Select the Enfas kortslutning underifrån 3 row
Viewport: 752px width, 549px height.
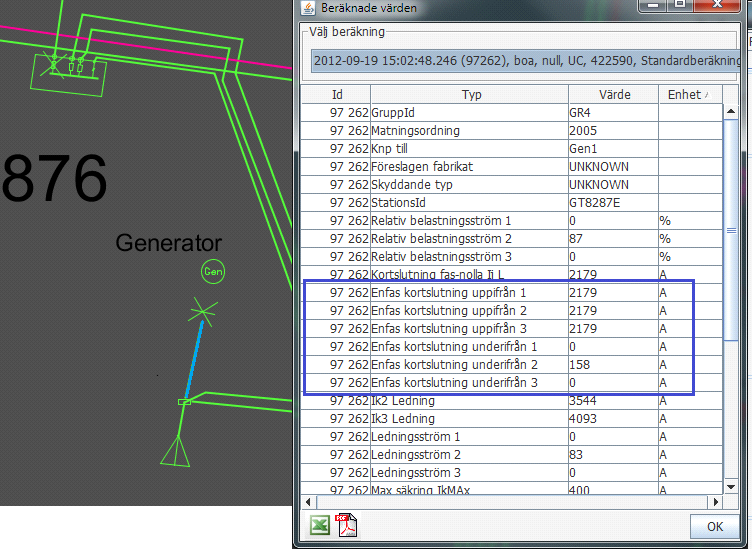pos(512,383)
